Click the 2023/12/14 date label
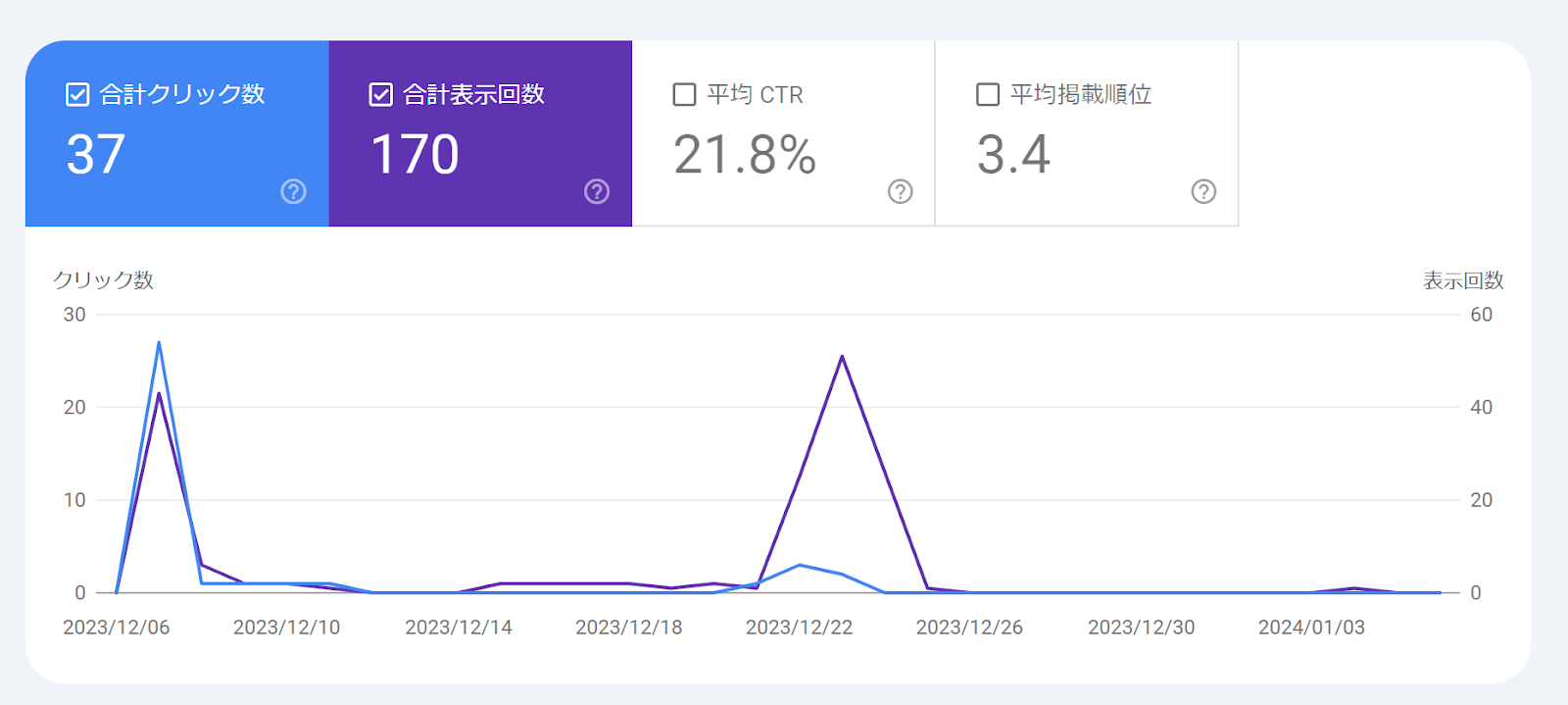 coord(459,628)
